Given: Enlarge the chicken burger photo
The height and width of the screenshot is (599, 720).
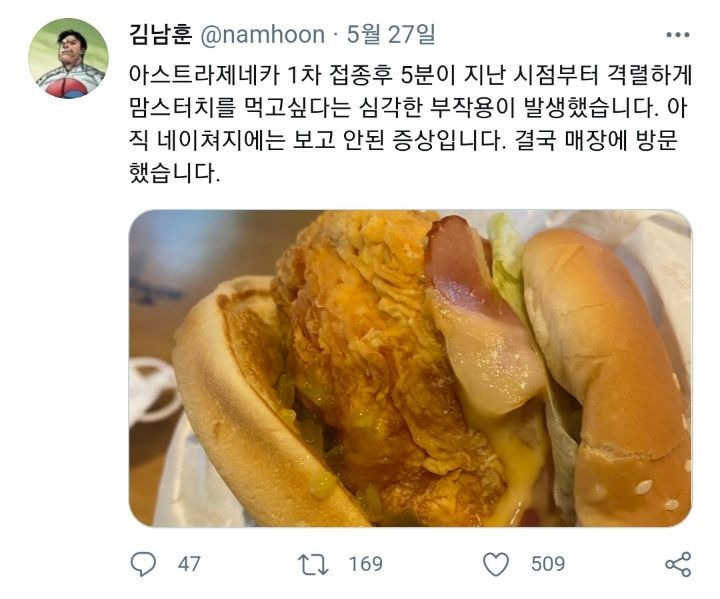Looking at the screenshot, I should (x=410, y=368).
